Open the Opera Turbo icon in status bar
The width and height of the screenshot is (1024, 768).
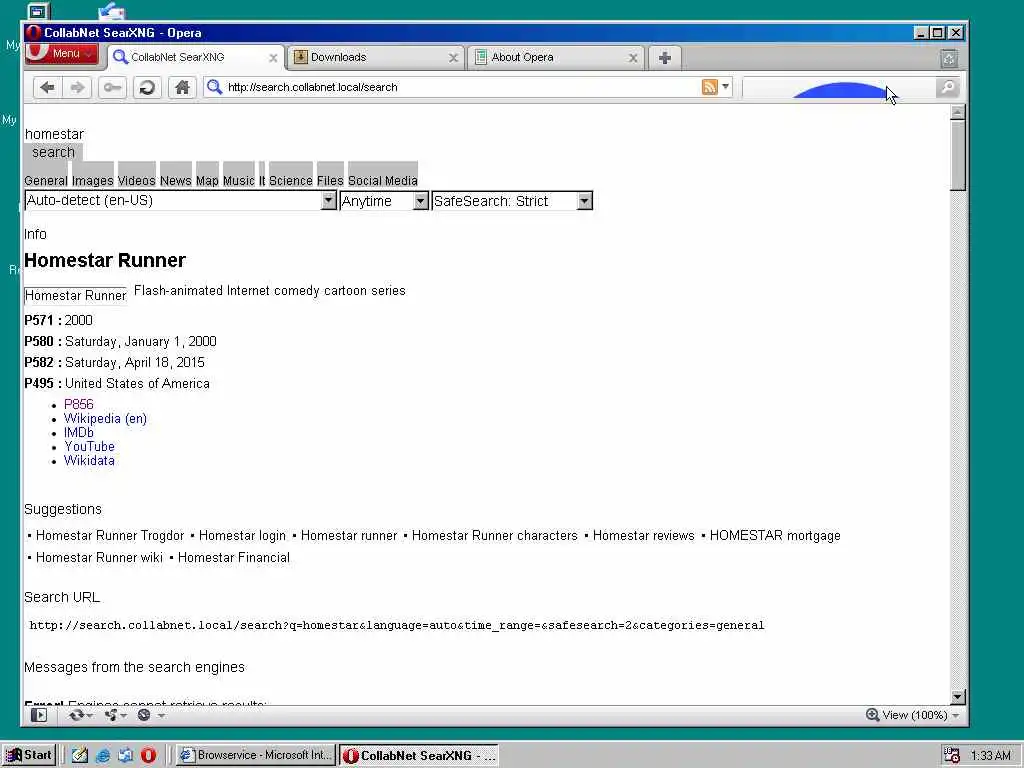144,715
